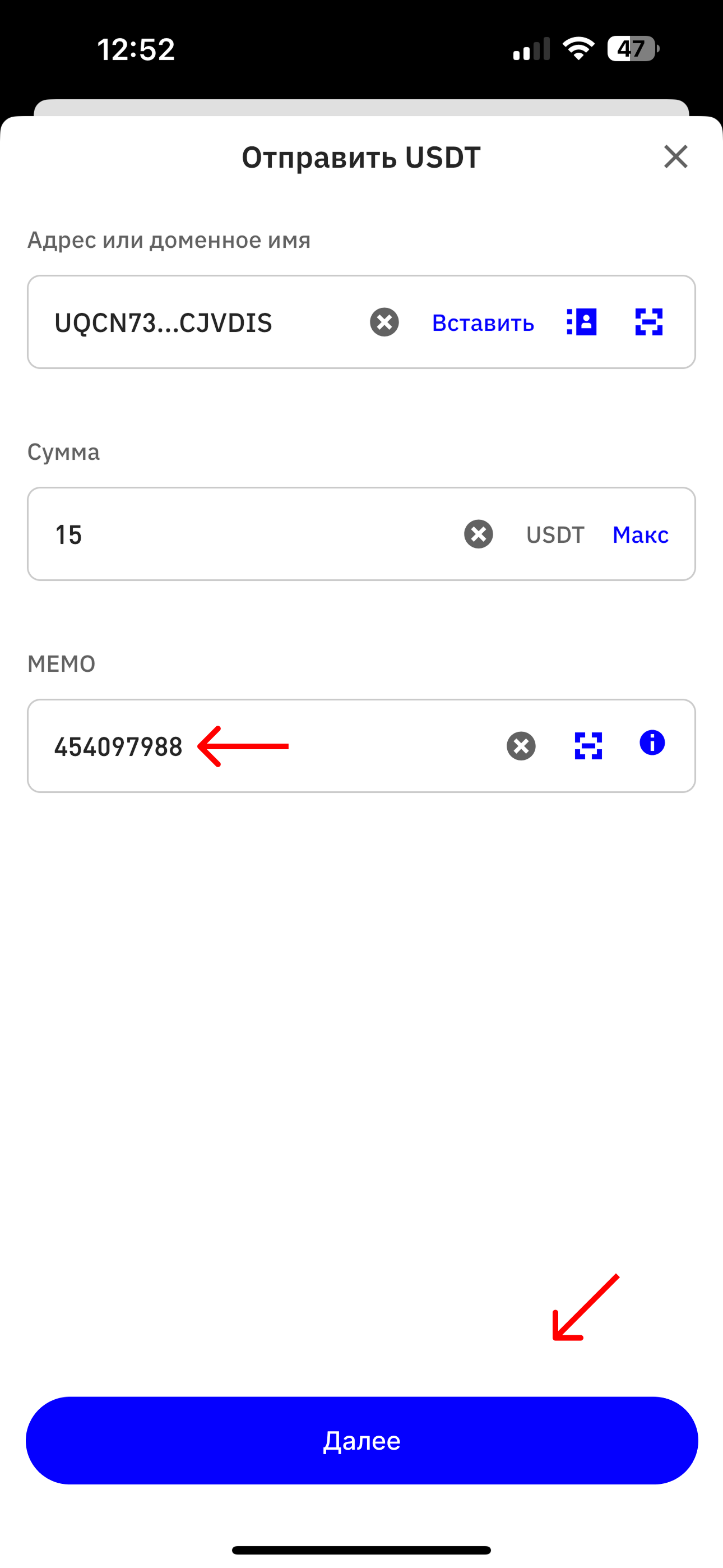Close the Отправить USDT sheet
This screenshot has height=1568, width=723.
pyautogui.click(x=675, y=156)
